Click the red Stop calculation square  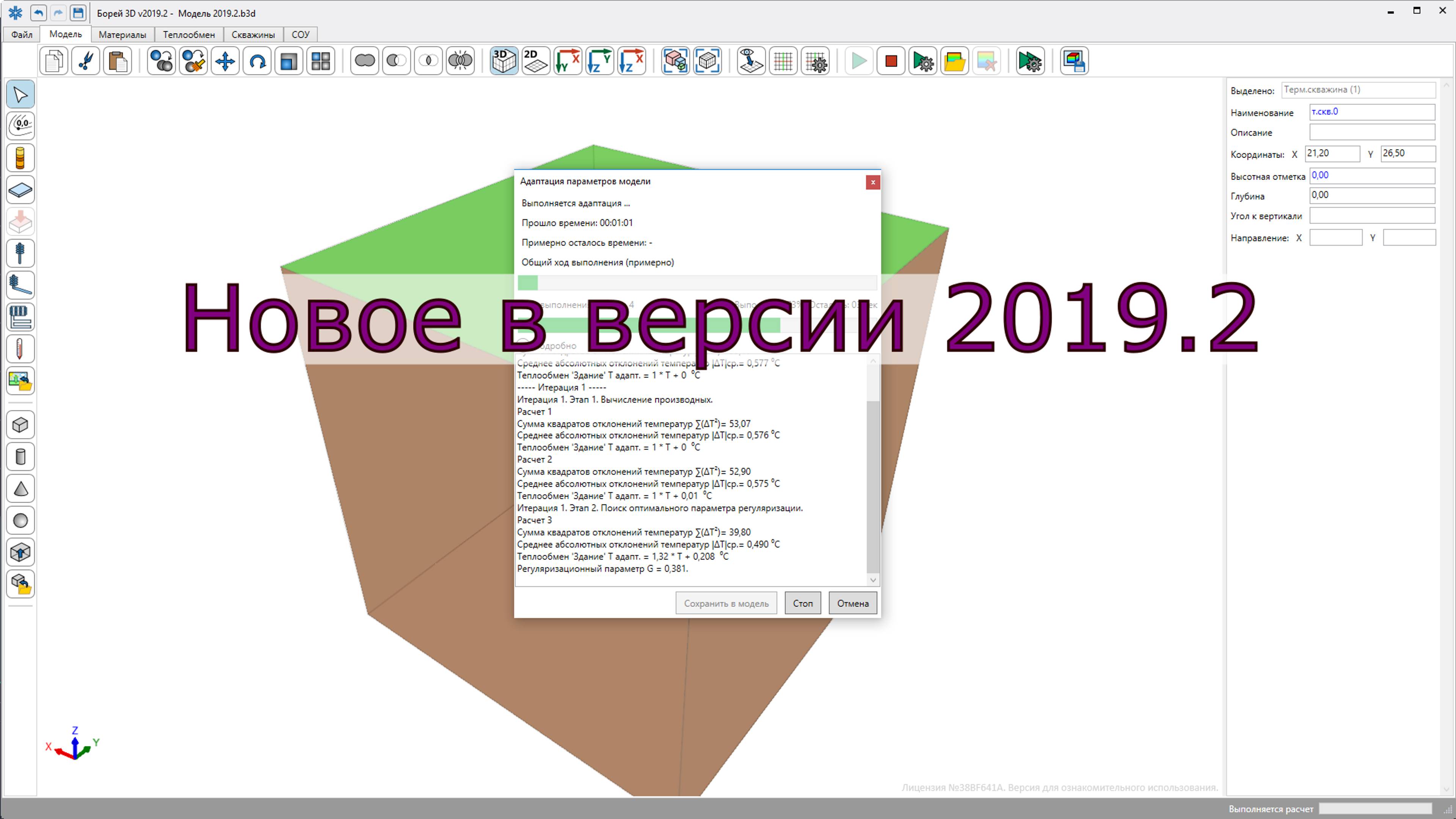pyautogui.click(x=891, y=61)
